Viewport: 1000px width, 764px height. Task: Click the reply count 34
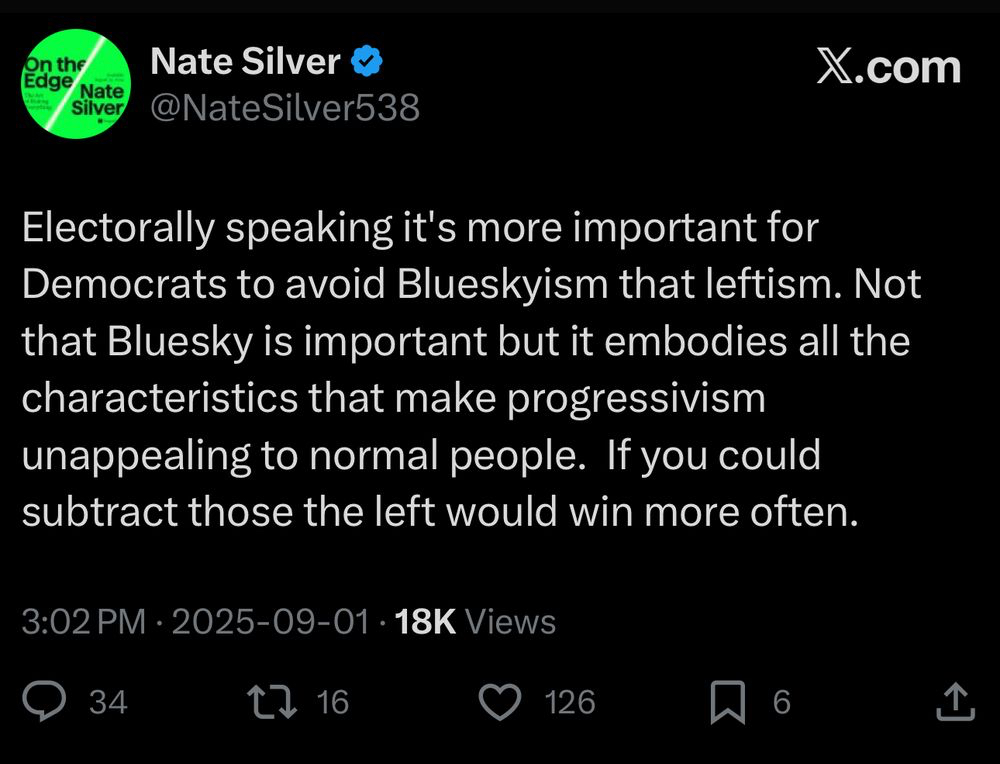108,703
